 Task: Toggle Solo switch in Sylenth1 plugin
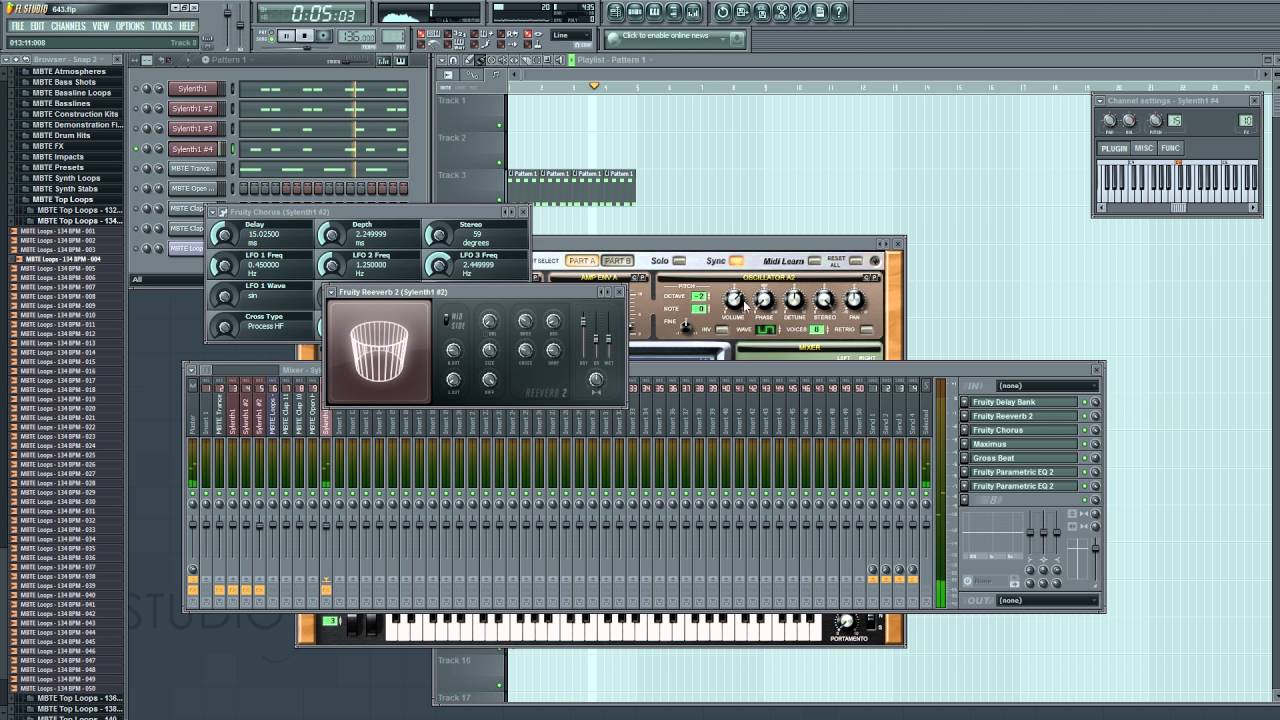(679, 261)
